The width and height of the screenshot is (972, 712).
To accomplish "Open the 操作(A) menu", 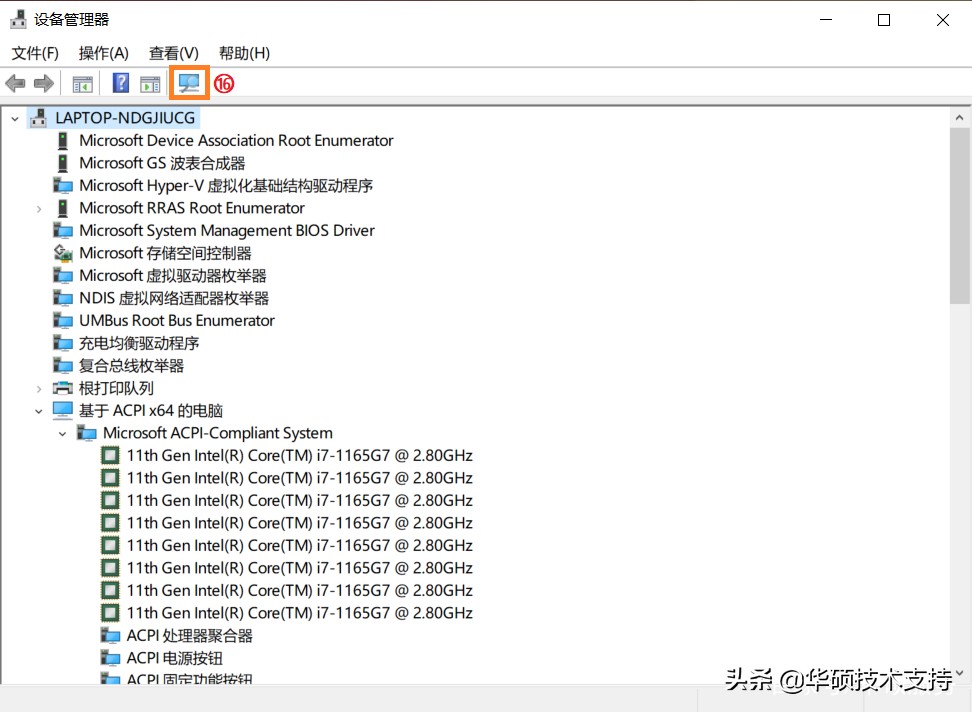I will [x=104, y=53].
